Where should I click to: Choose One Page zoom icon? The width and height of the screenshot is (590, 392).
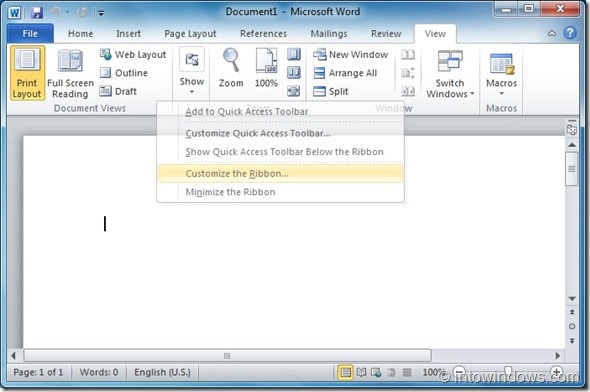click(x=294, y=54)
